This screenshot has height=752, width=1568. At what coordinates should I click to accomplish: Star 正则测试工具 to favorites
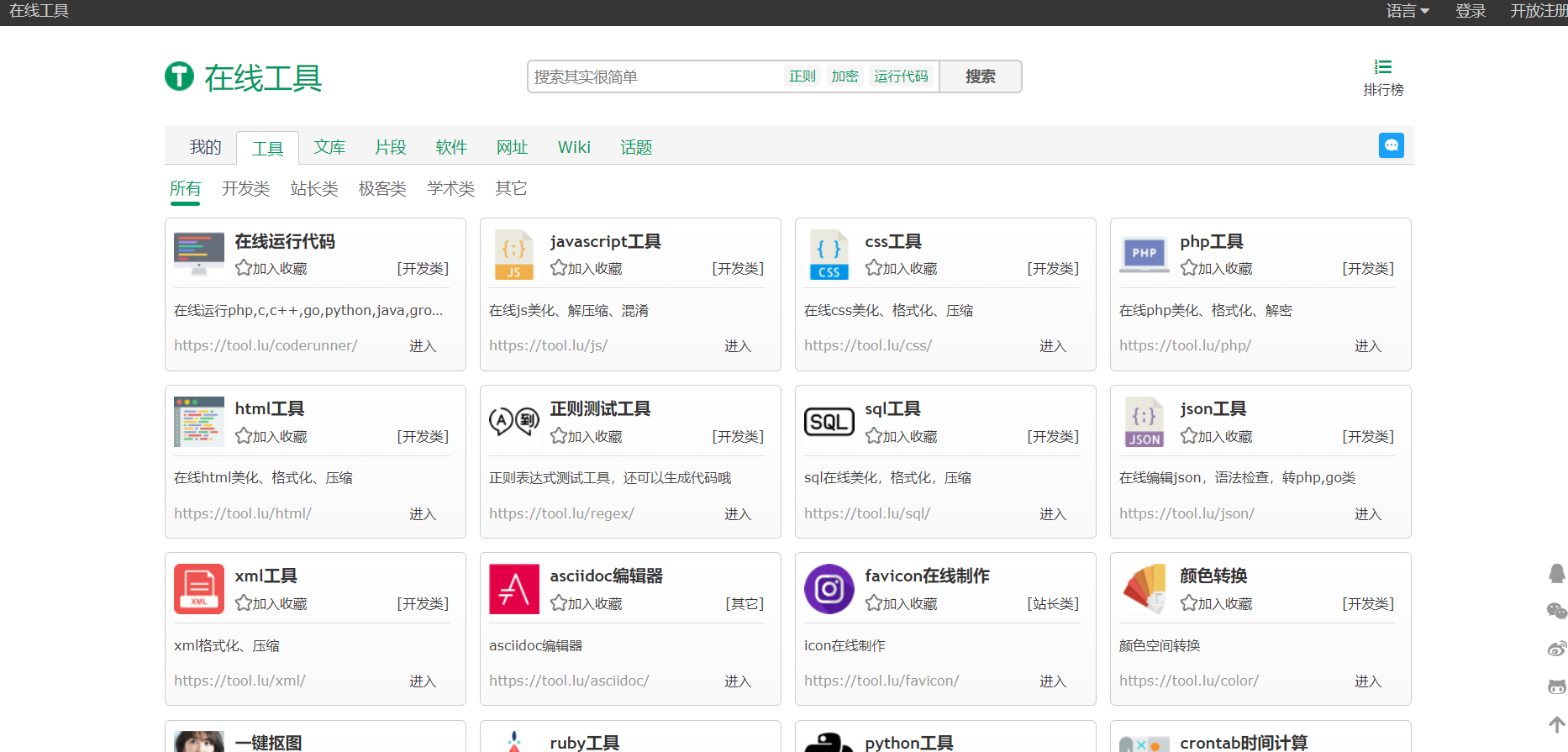[587, 436]
